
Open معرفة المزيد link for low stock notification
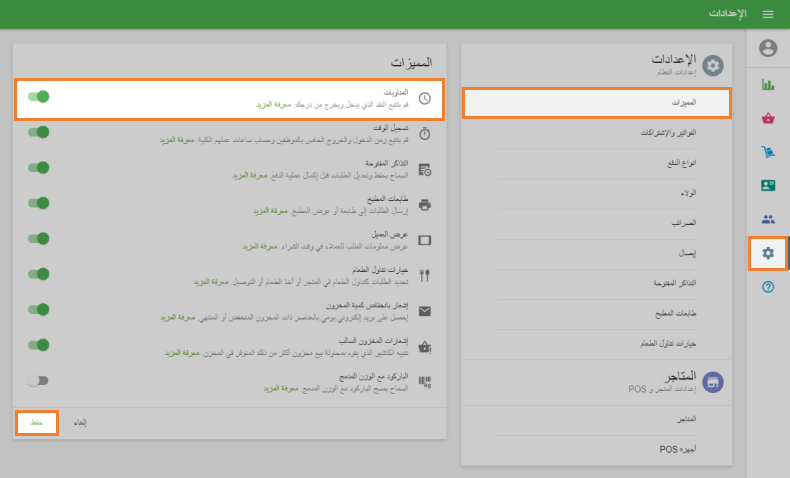click(x=178, y=318)
